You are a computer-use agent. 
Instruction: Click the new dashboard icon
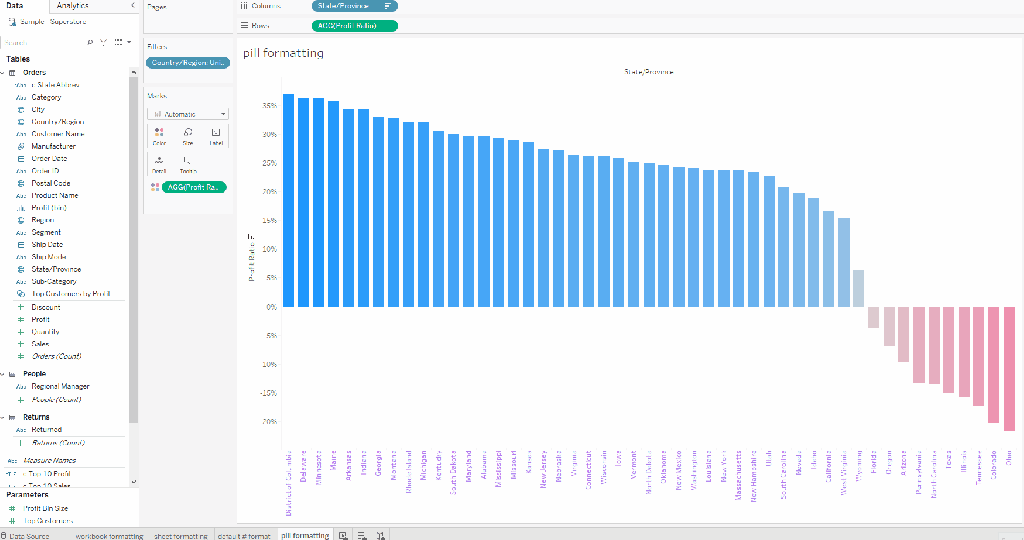pyautogui.click(x=362, y=535)
